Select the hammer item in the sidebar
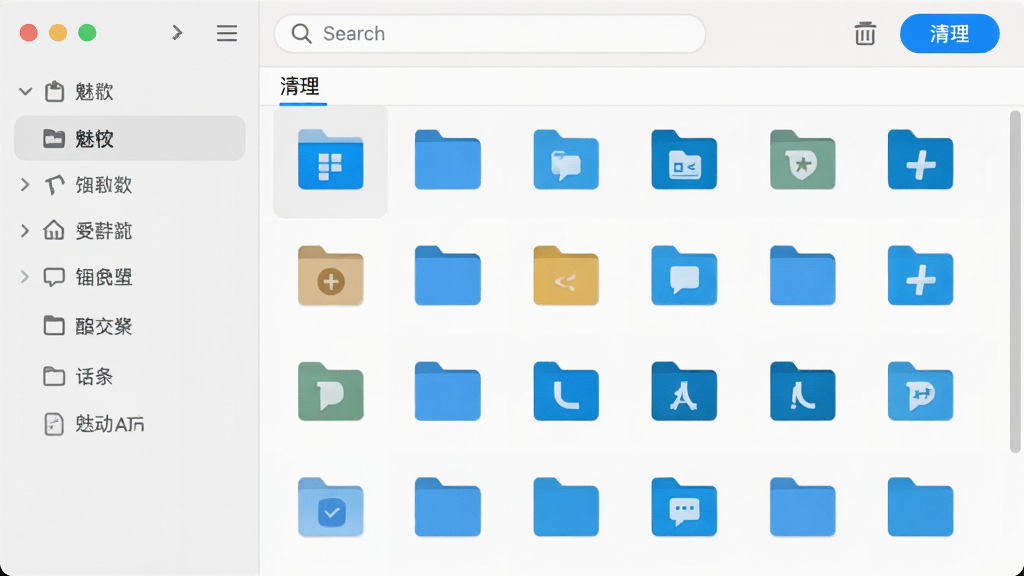This screenshot has height=576, width=1024. [130, 185]
